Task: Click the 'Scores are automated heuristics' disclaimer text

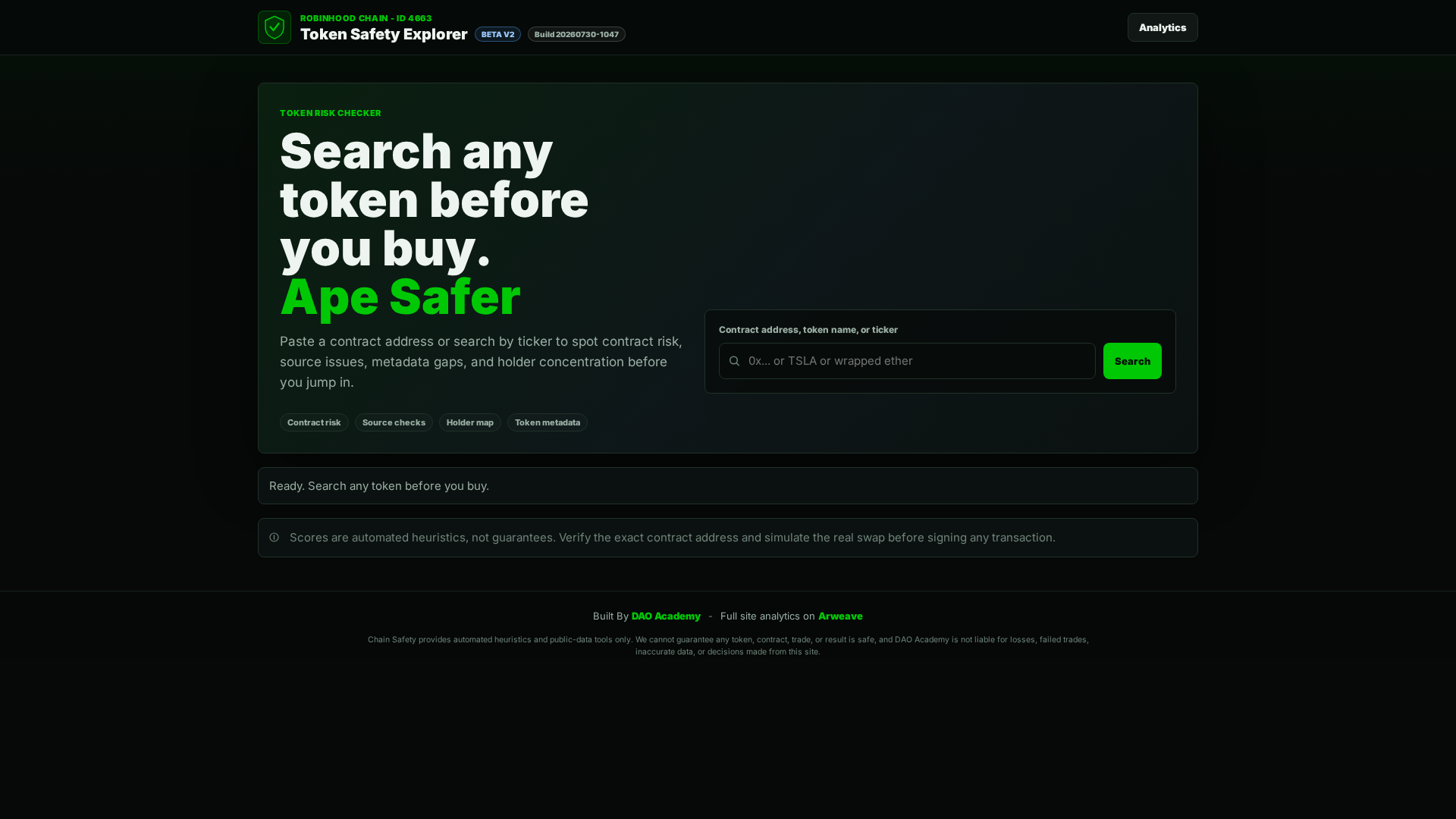Action: [x=673, y=537]
